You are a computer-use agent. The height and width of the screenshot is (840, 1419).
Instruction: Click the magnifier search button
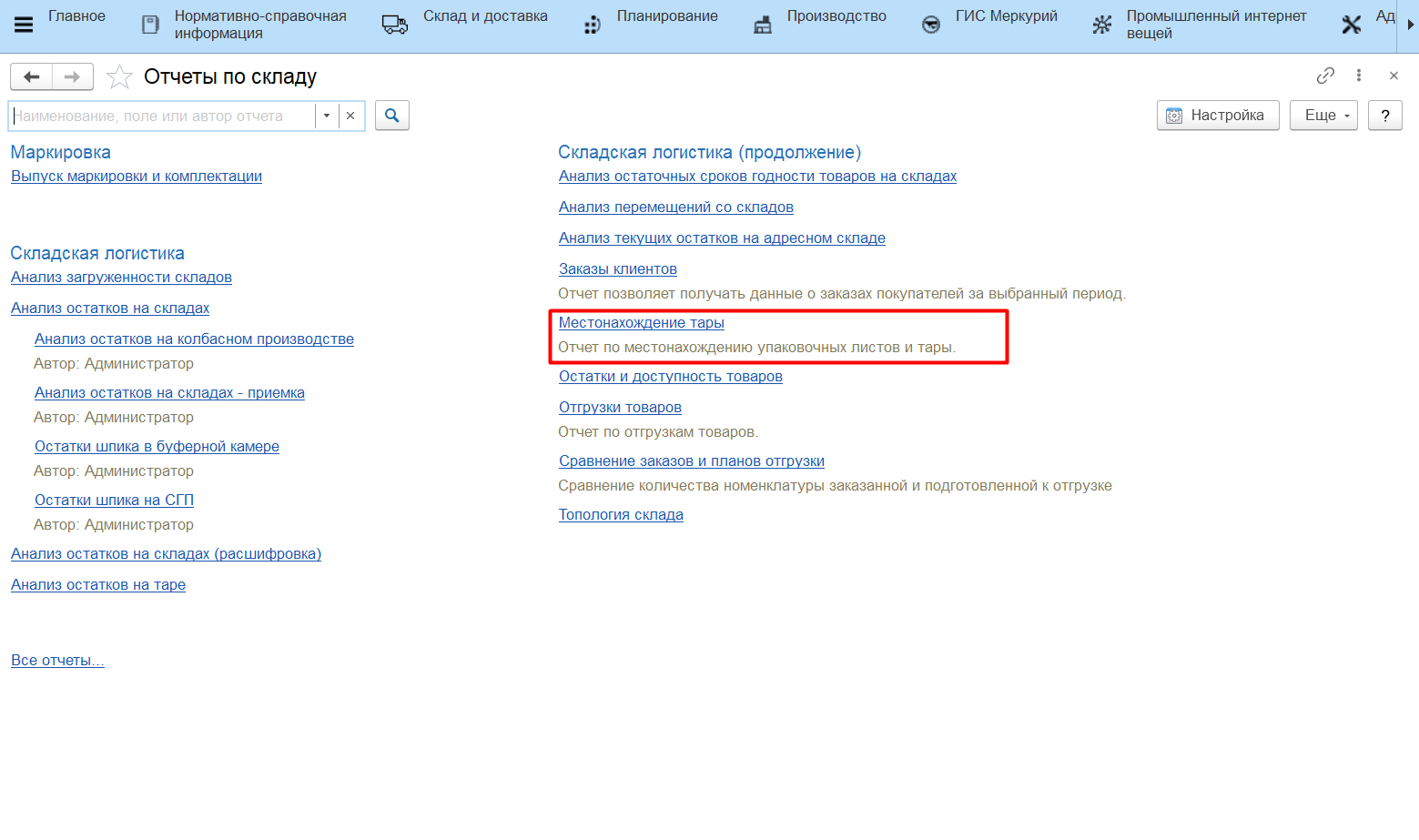392,116
